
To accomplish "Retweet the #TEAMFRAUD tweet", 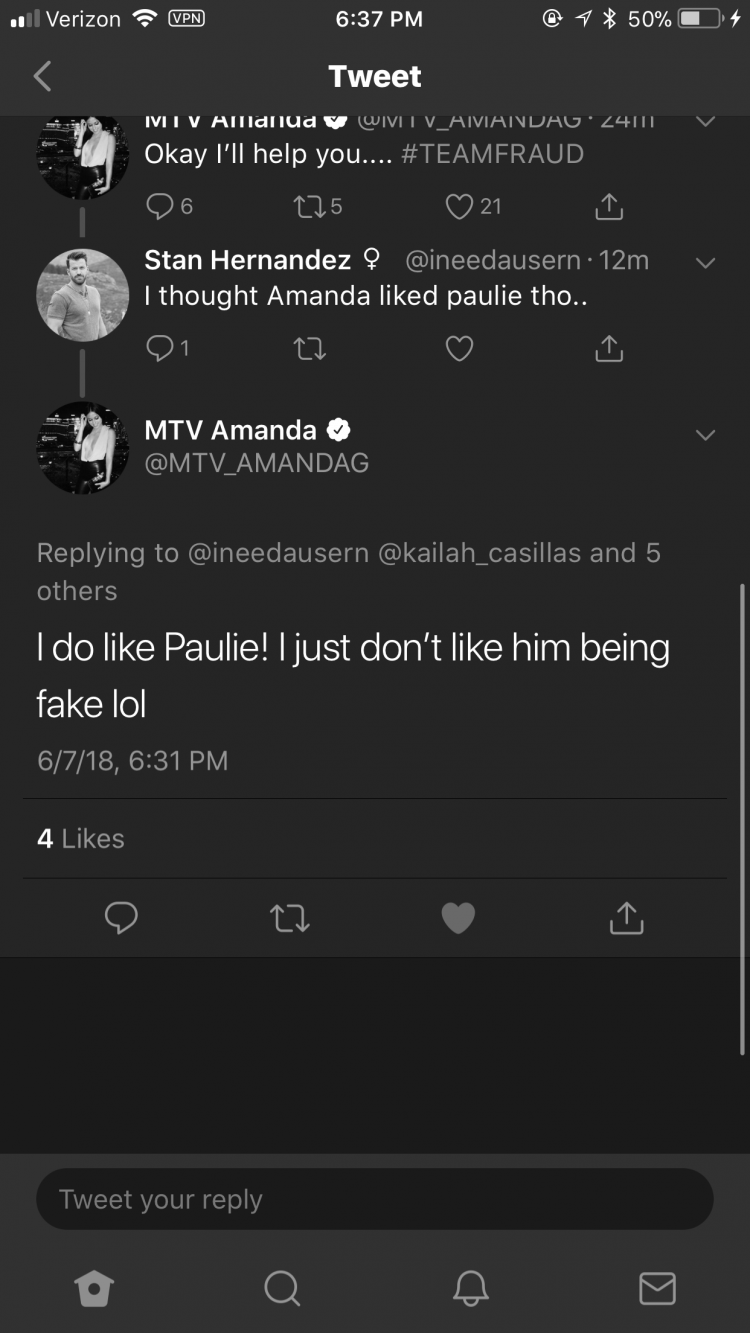I will [317, 206].
